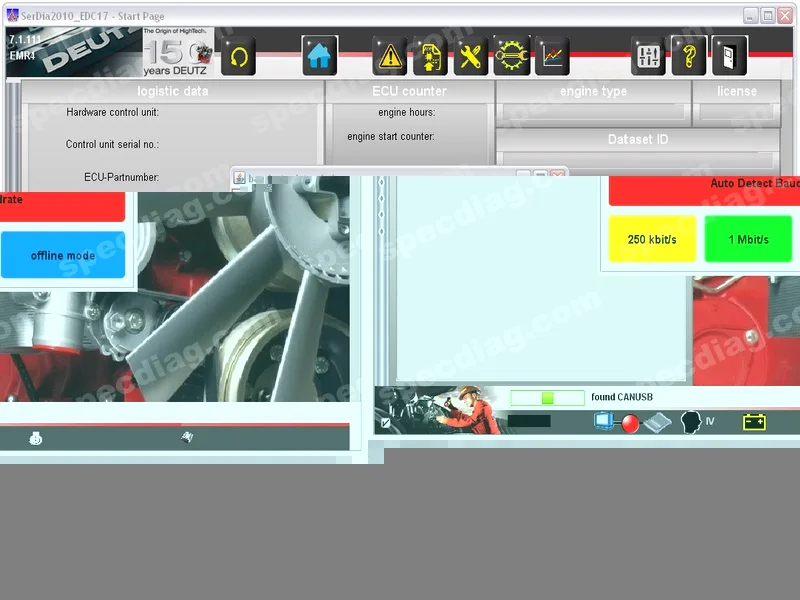This screenshot has height=600, width=800.
Task: Click the black display box in status bar
Action: pyautogui.click(x=529, y=421)
